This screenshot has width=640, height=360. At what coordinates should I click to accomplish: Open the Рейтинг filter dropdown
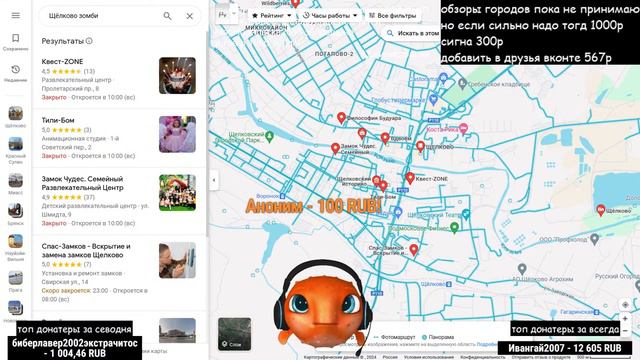(x=271, y=16)
